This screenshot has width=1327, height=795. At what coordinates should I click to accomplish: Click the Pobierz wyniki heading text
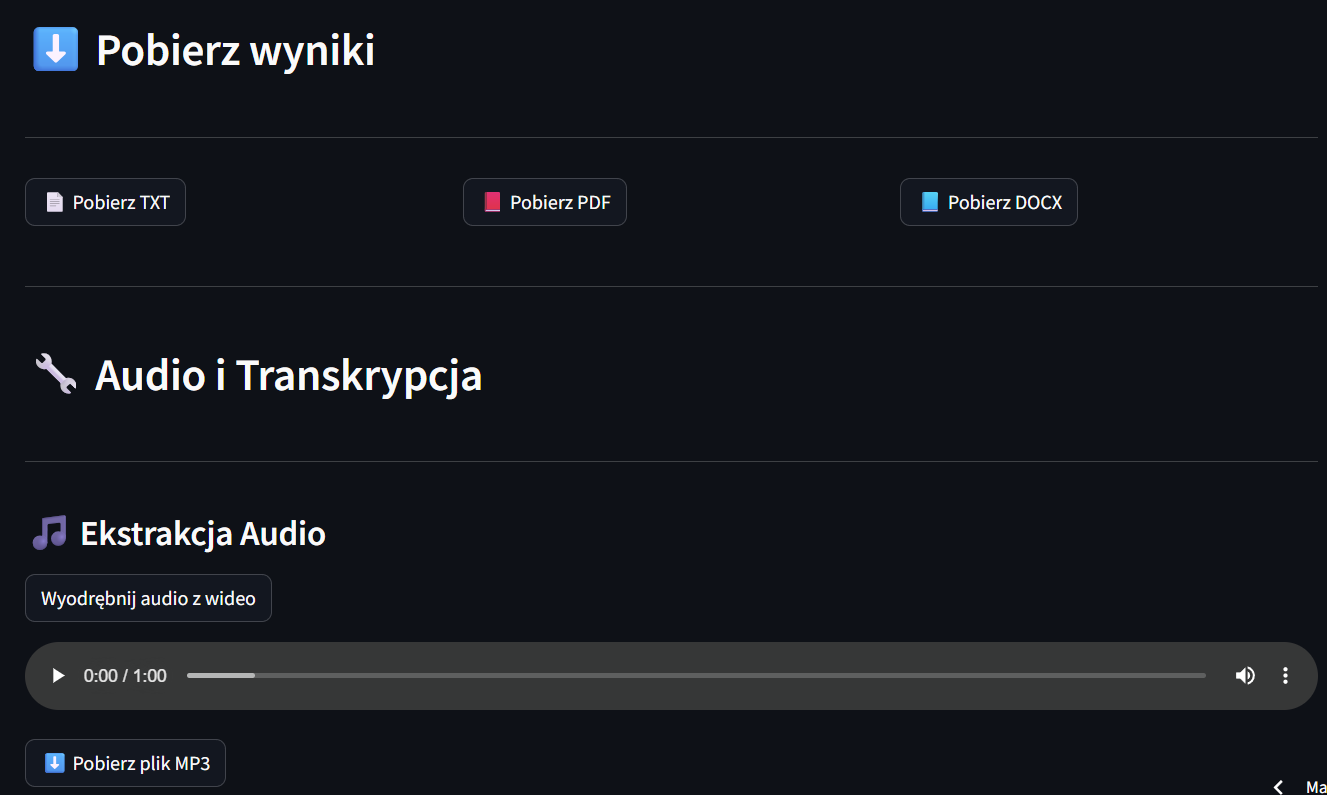click(235, 50)
